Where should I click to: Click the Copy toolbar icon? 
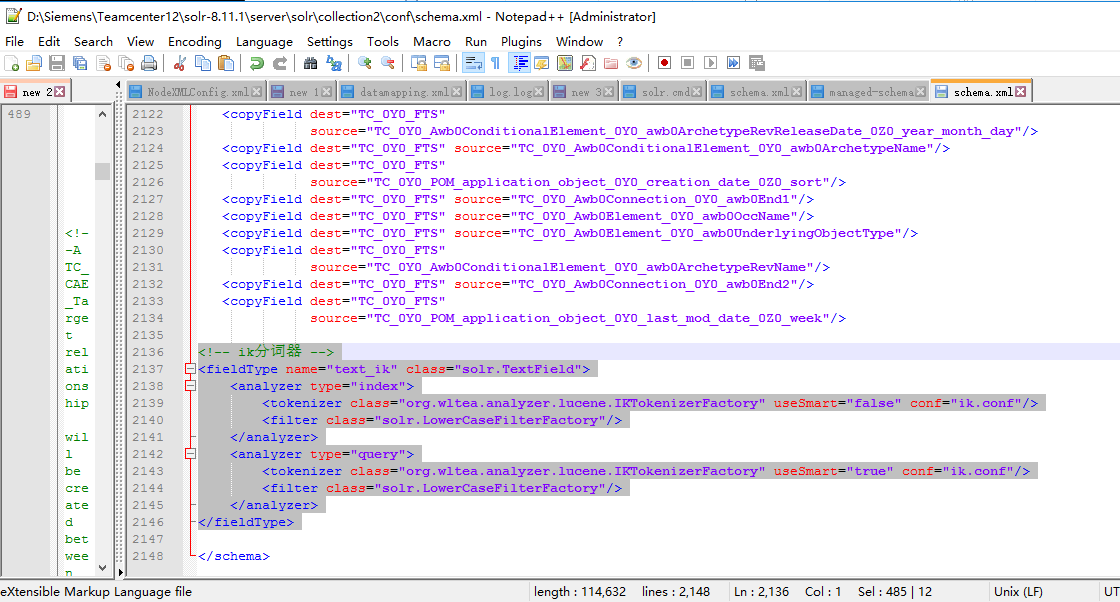203,64
